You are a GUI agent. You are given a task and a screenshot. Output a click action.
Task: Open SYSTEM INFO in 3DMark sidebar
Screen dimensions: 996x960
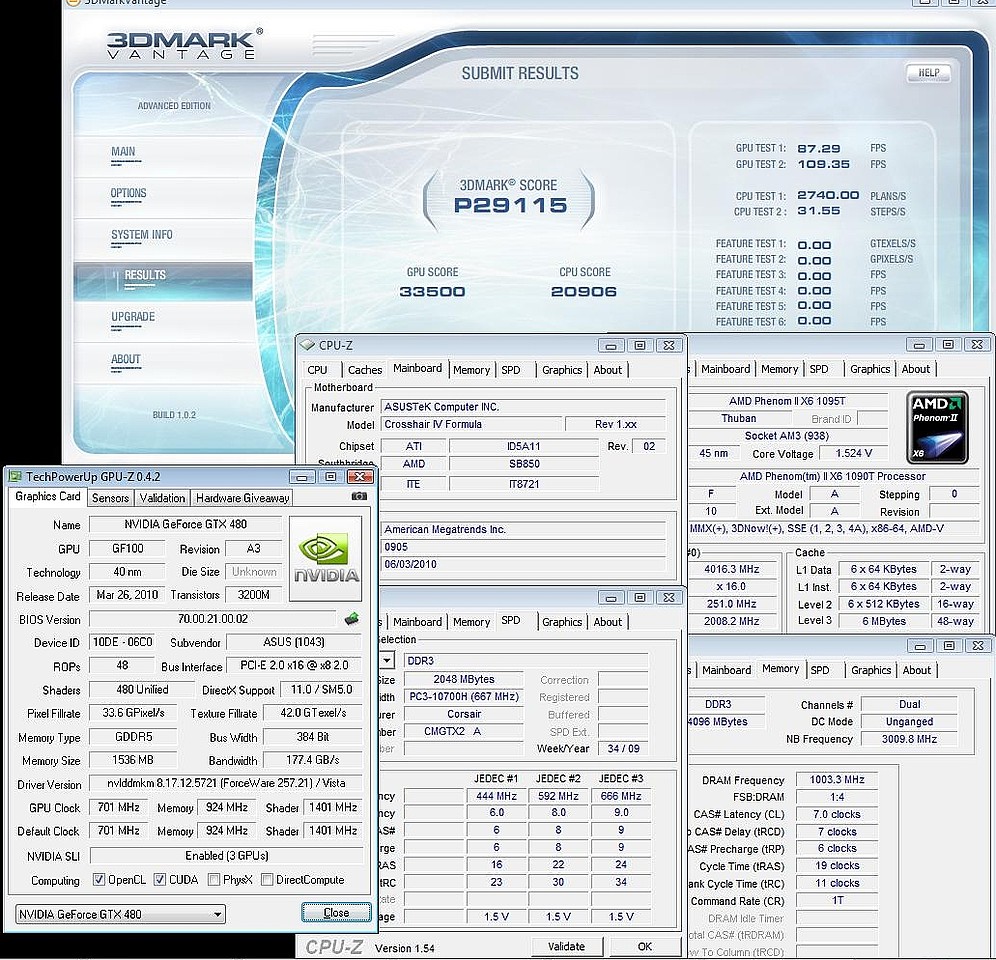point(142,235)
